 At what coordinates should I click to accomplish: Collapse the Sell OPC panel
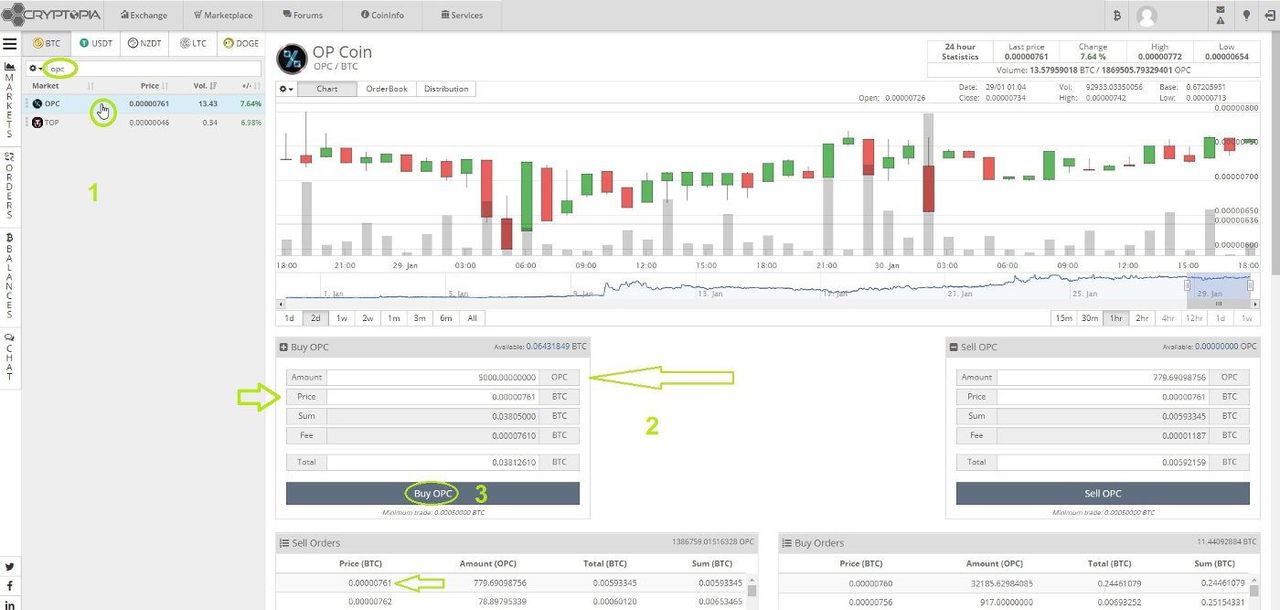point(954,347)
